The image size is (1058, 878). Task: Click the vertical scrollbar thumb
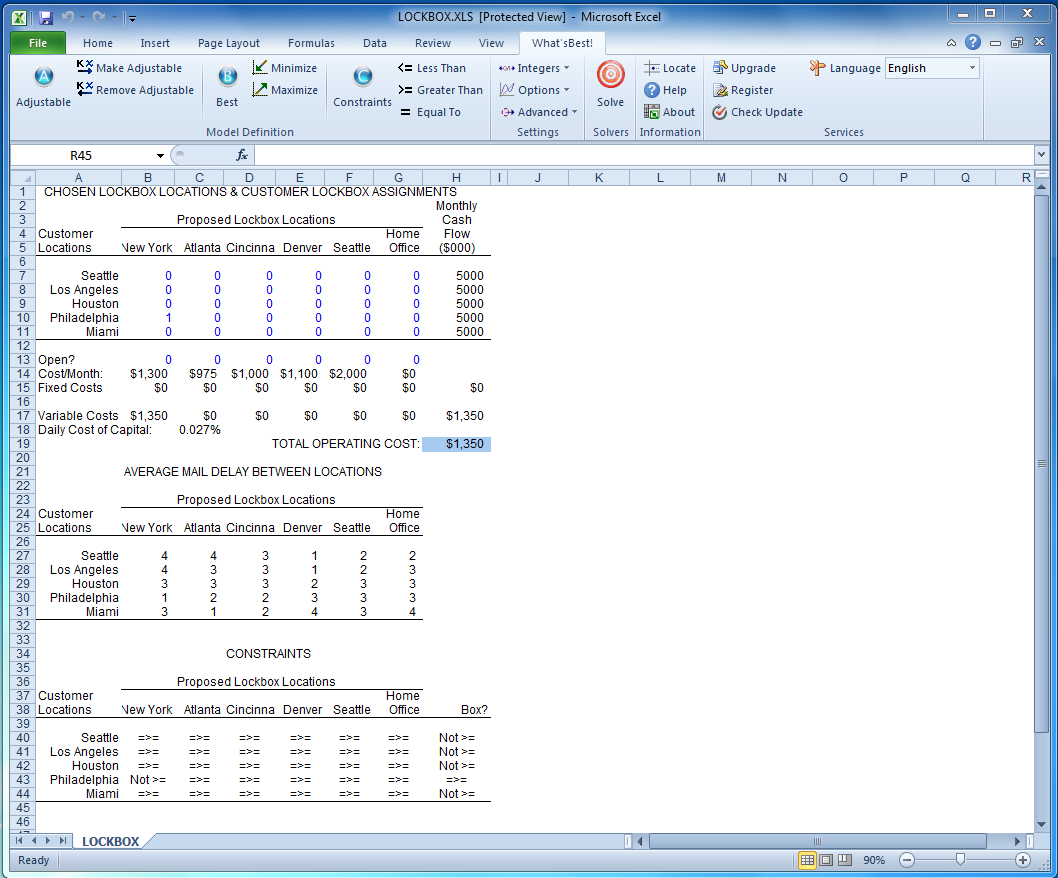tap(1041, 463)
